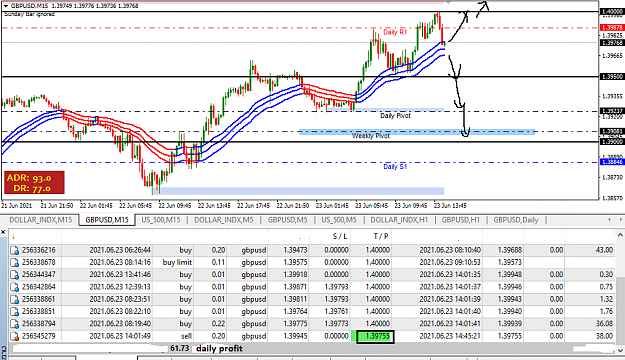Click the red ADR 93.0 DR 77.0 box
This screenshot has width=625, height=360.
pos(34,183)
